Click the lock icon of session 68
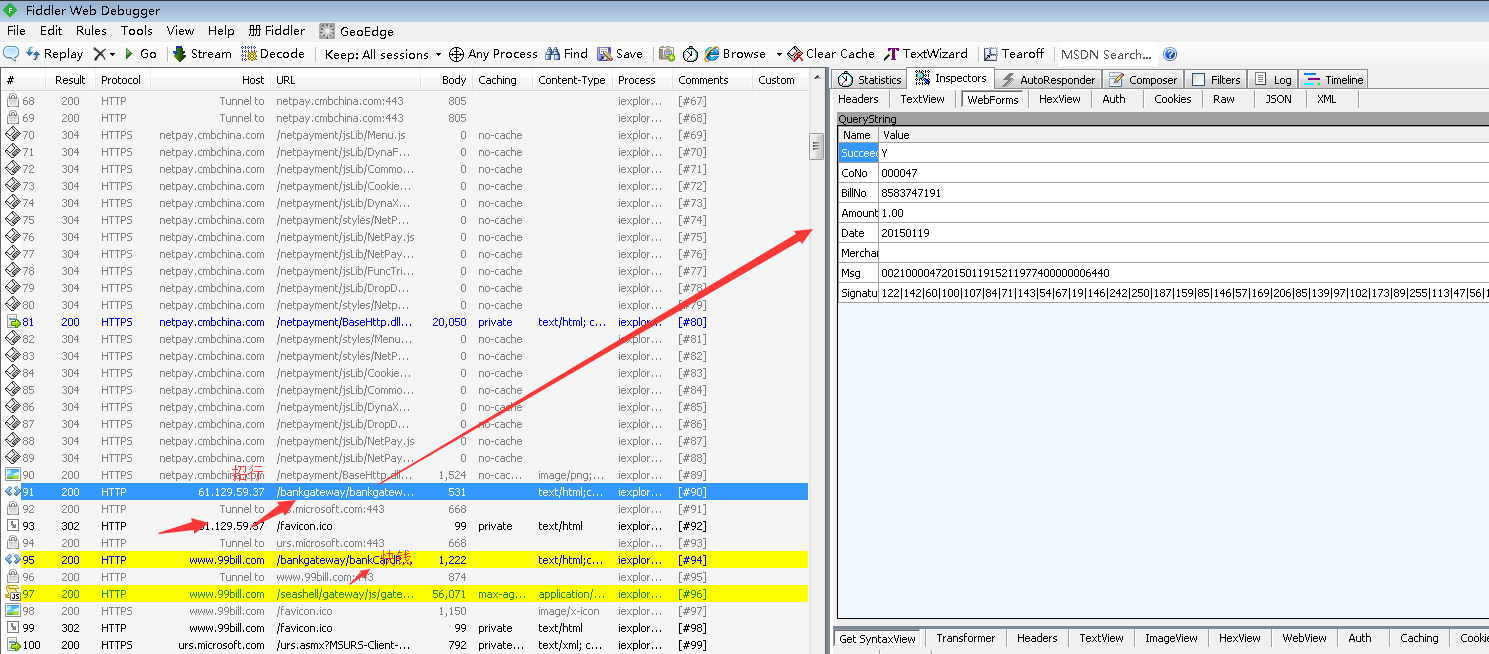 (13, 101)
